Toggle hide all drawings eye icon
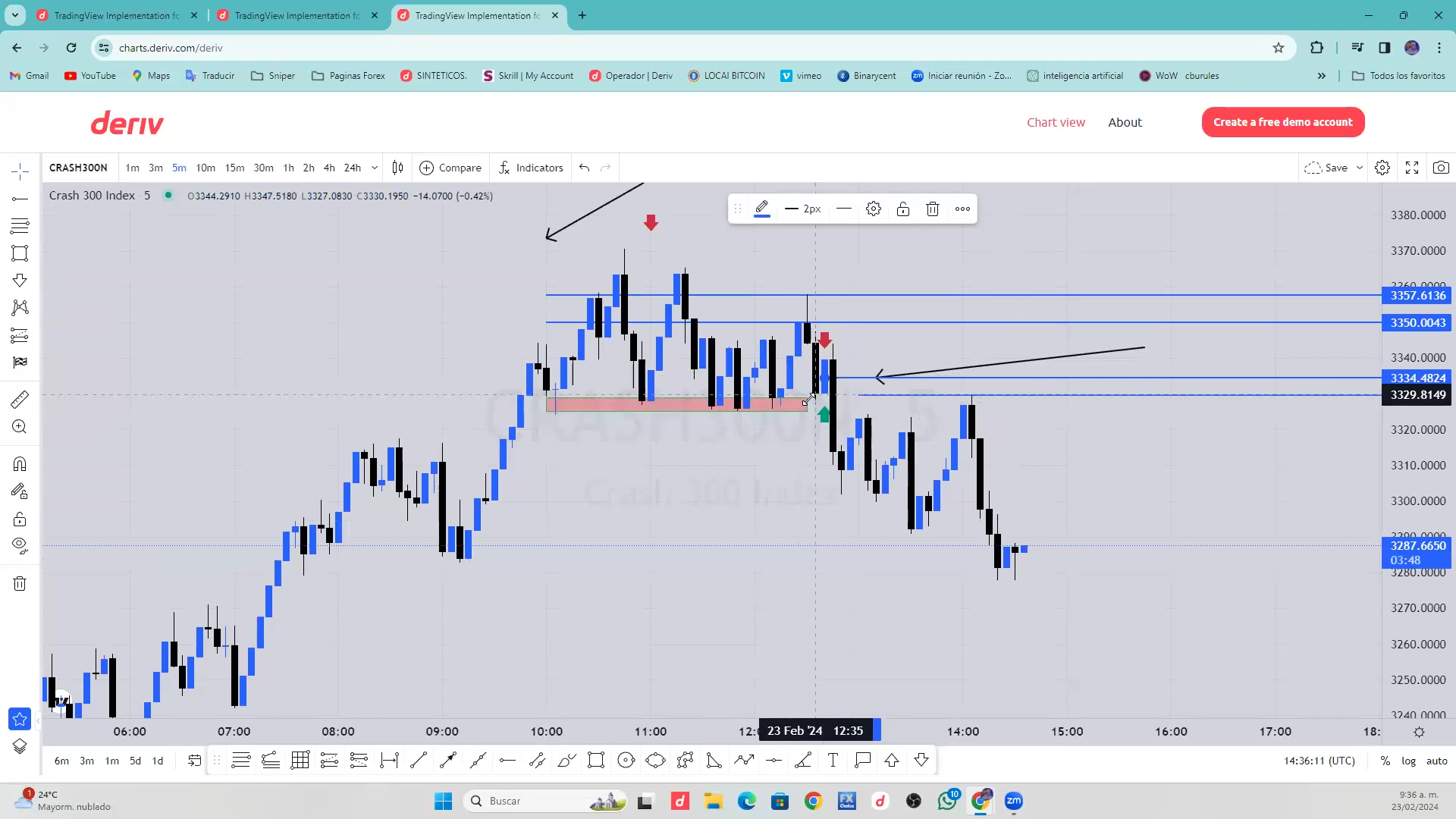The height and width of the screenshot is (819, 1456). [x=20, y=545]
